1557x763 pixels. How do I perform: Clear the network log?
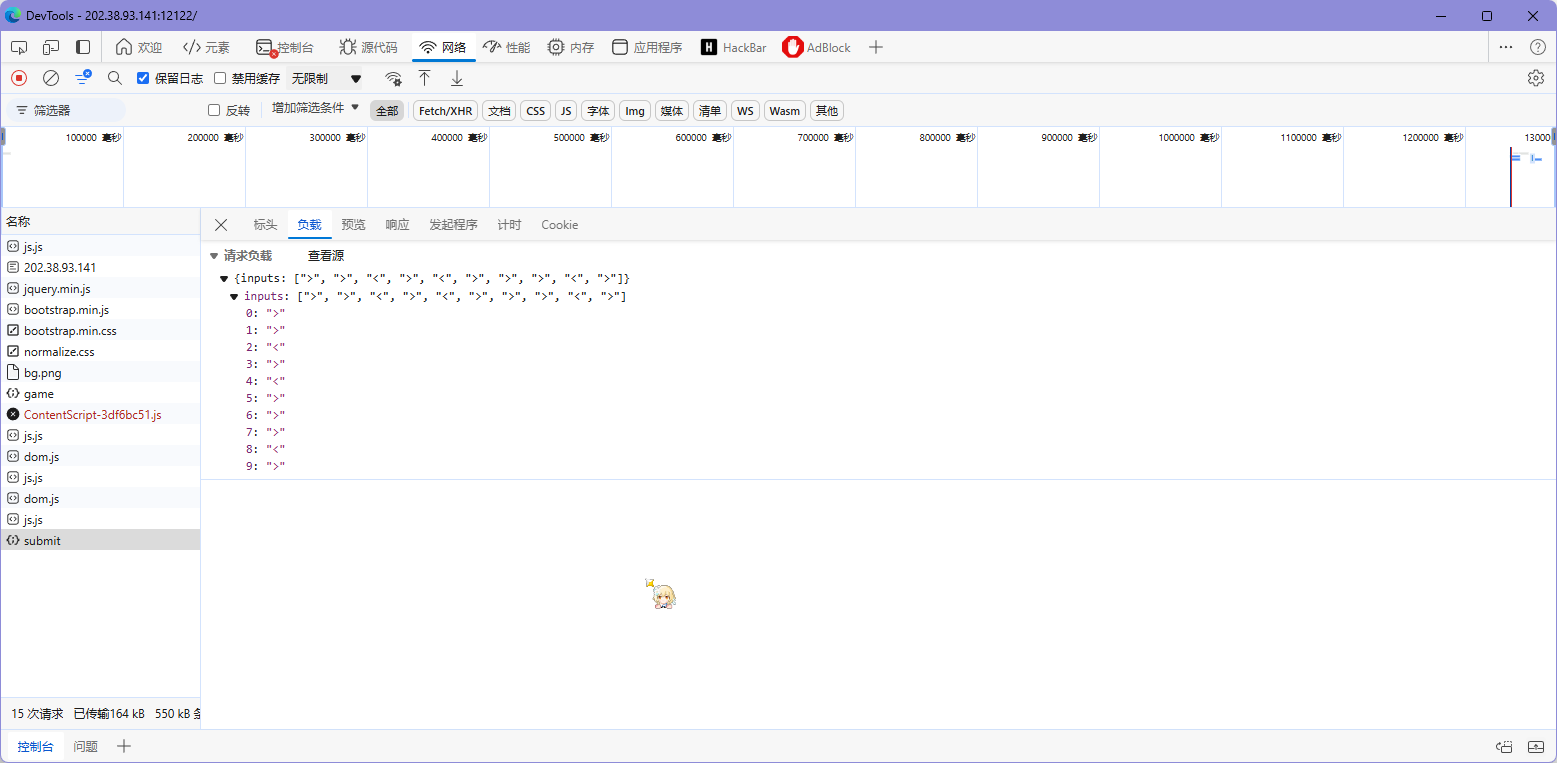51,78
